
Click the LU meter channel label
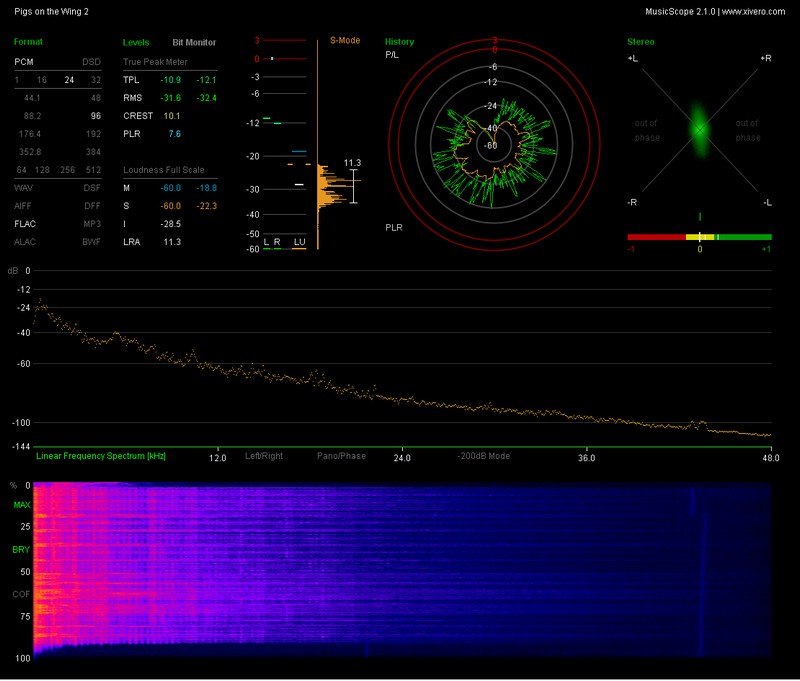coord(299,242)
